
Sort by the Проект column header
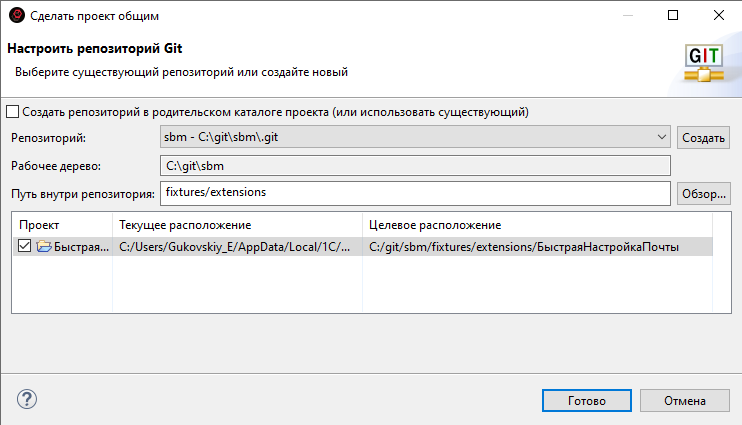click(x=62, y=225)
